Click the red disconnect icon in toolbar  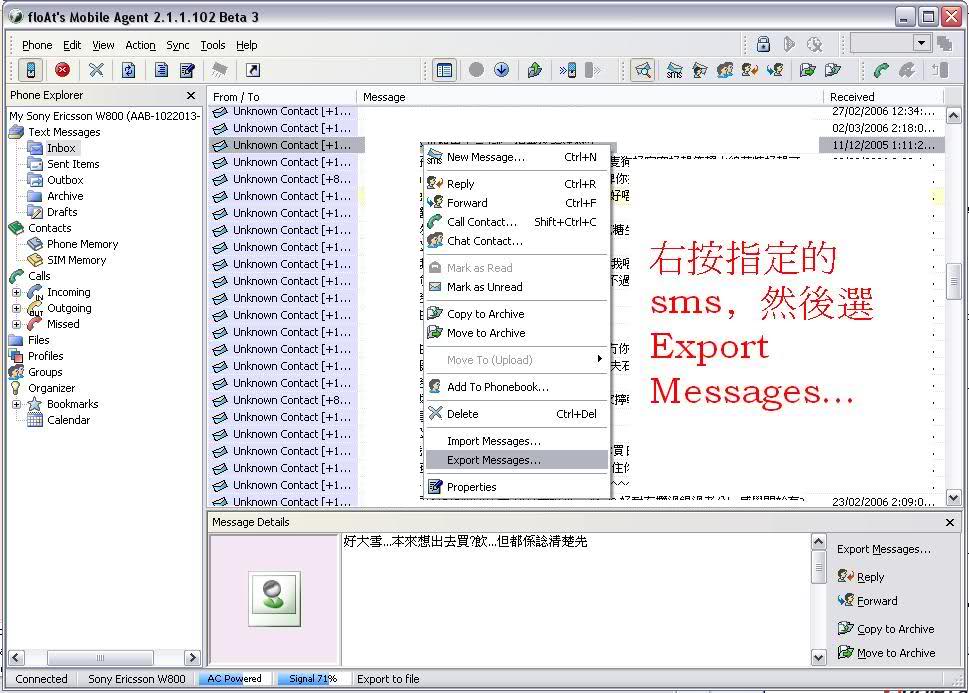[62, 70]
